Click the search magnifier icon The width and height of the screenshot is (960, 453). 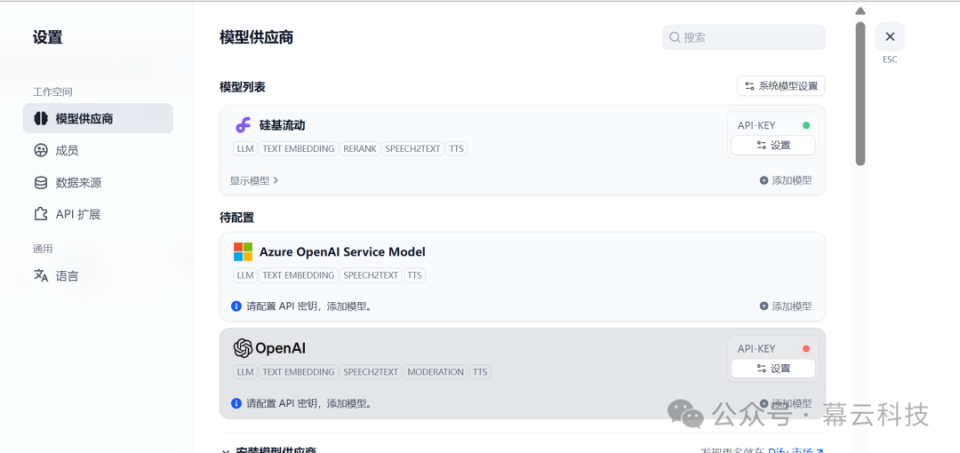[x=675, y=37]
